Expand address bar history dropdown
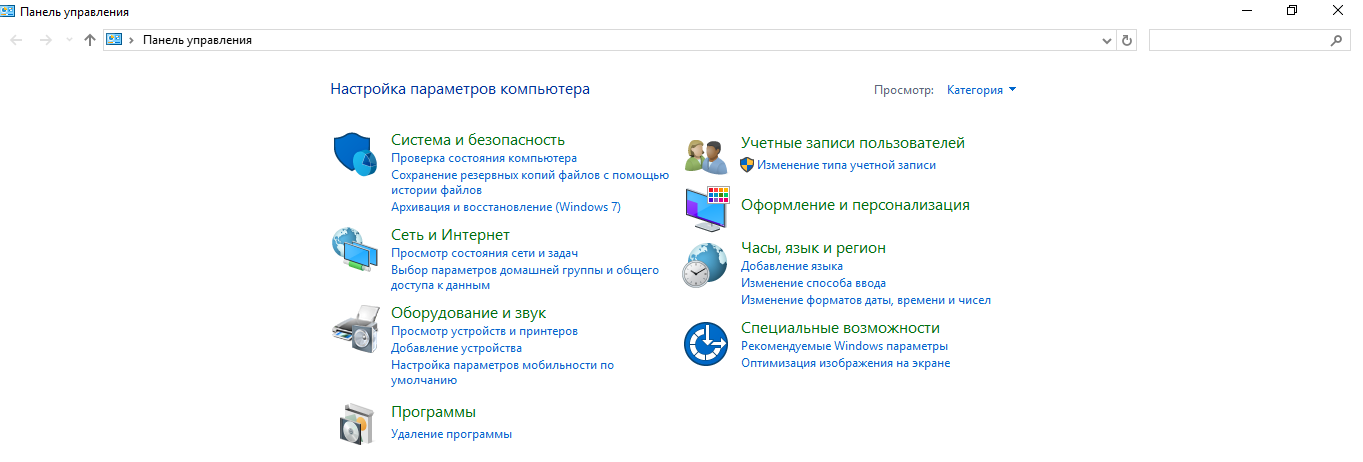The image size is (1363, 462). click(x=1107, y=40)
